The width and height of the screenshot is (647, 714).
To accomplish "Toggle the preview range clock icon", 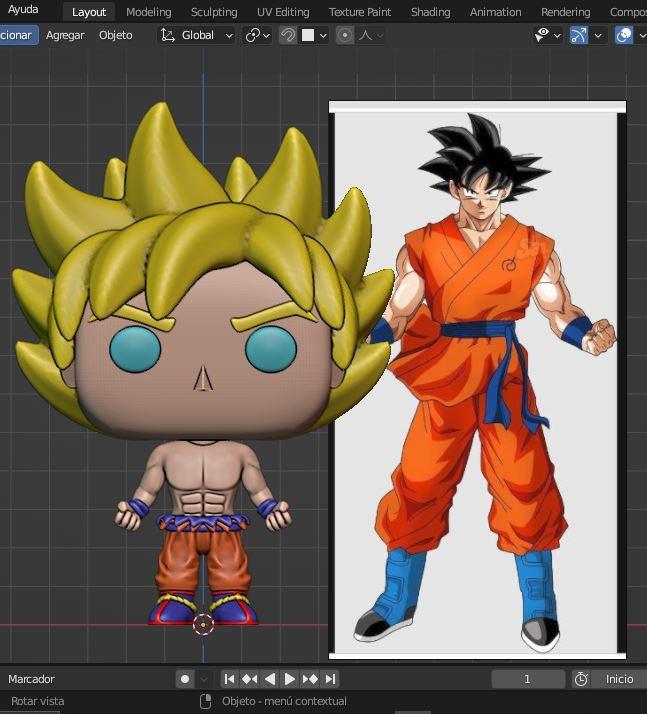I will 581,679.
